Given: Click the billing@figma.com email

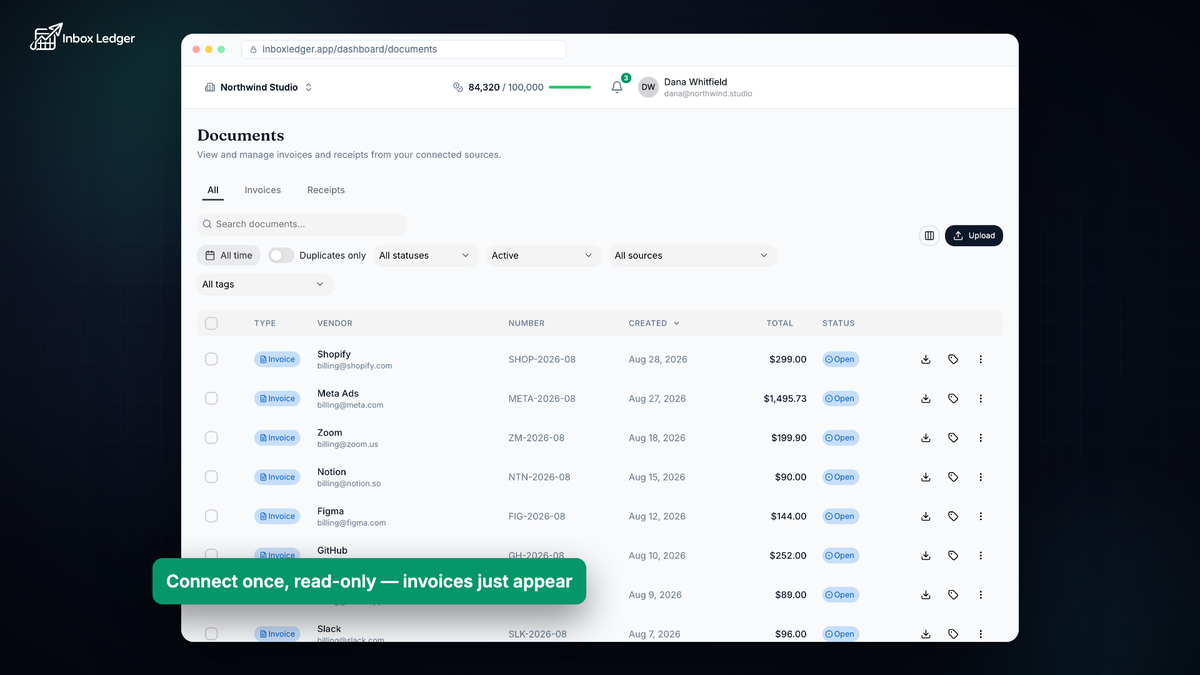Looking at the screenshot, I should coord(351,523).
